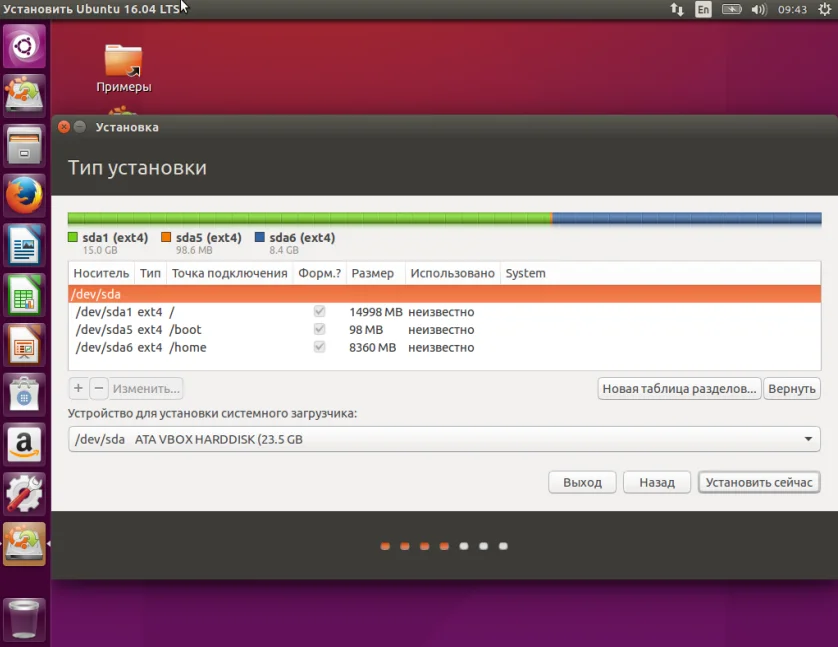The height and width of the screenshot is (647, 838).
Task: Select the /dev/sda5 /boot partition row
Action: 445,330
